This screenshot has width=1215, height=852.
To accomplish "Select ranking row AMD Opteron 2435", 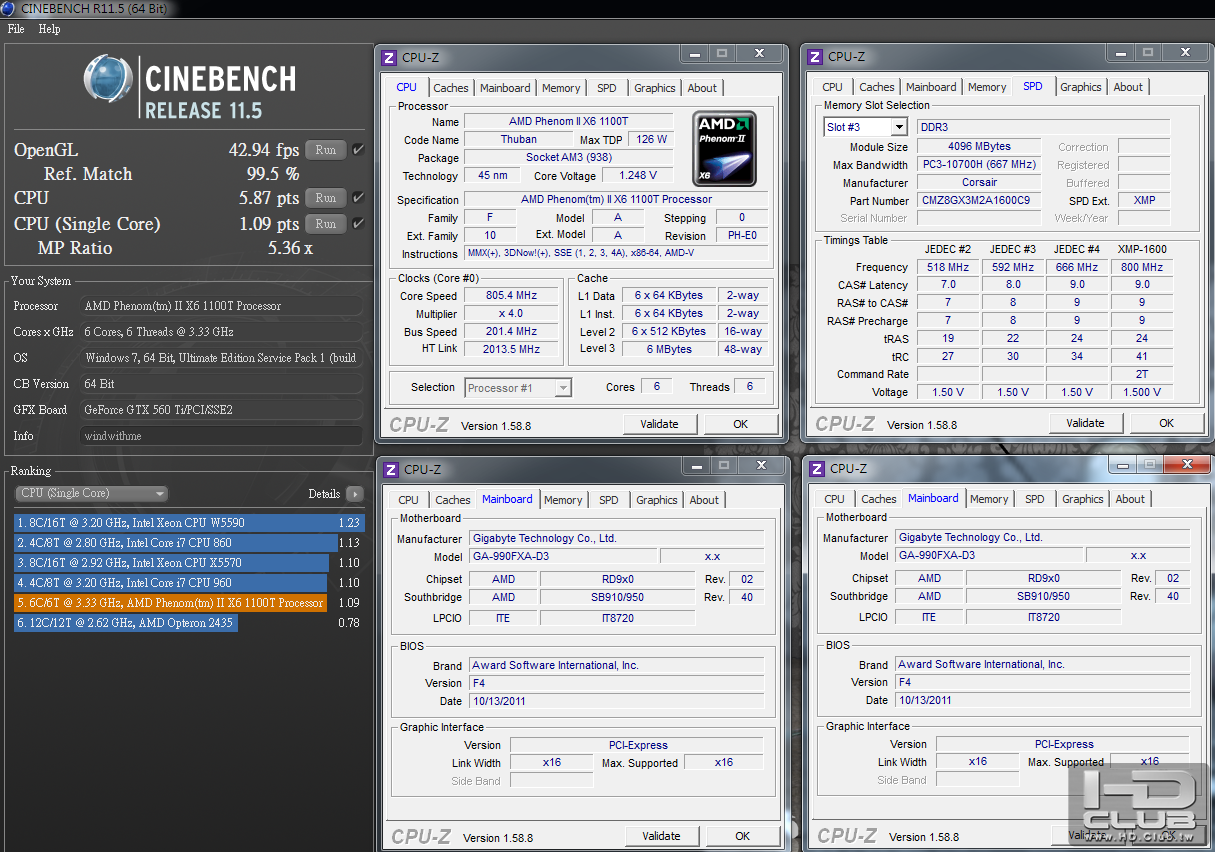I will point(189,622).
